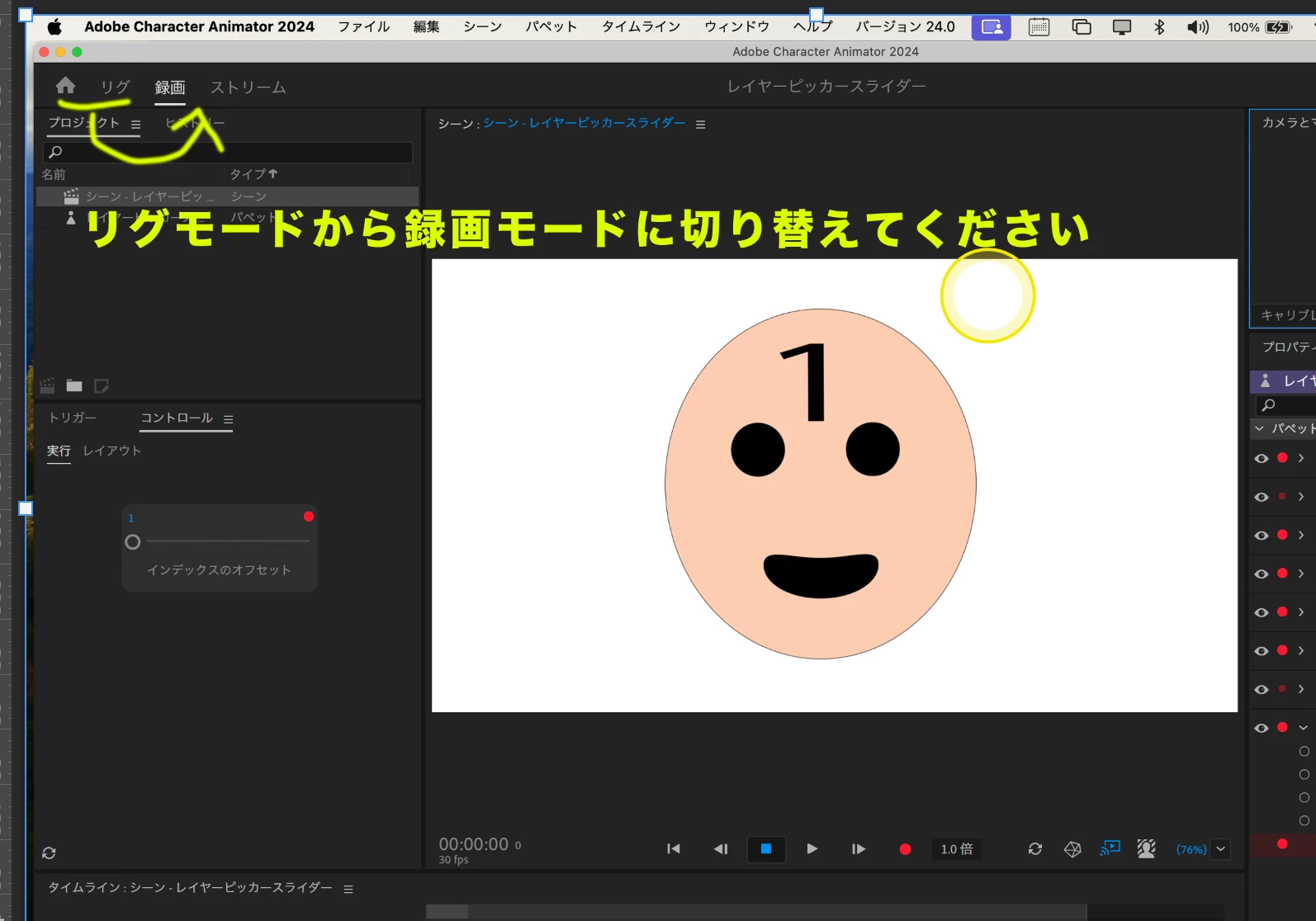Hide the first behavior using its eye icon
Screen dimensions: 1316x921
[1262, 458]
